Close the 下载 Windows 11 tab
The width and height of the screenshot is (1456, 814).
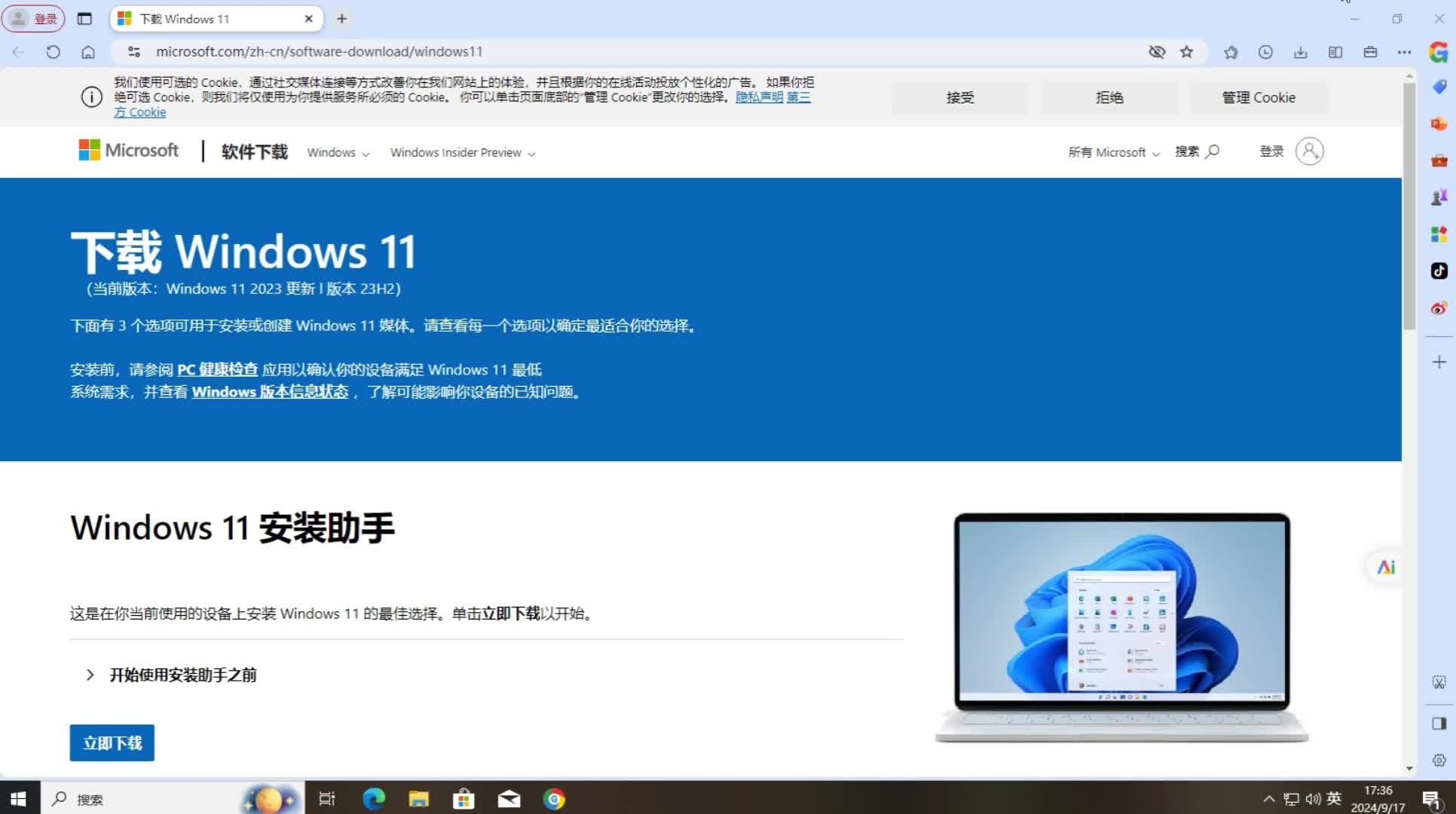pos(308,19)
